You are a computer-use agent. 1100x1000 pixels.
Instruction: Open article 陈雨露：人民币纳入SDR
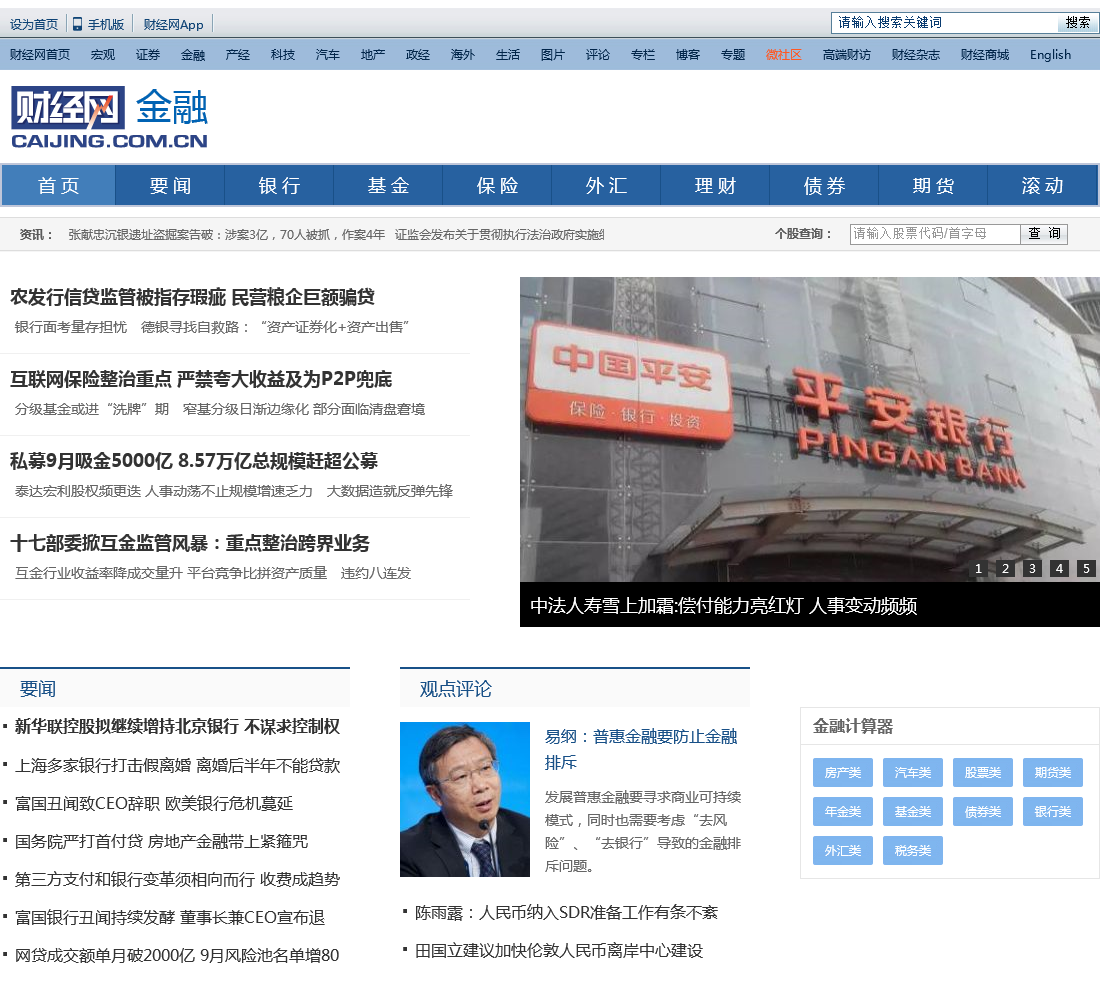click(x=566, y=913)
